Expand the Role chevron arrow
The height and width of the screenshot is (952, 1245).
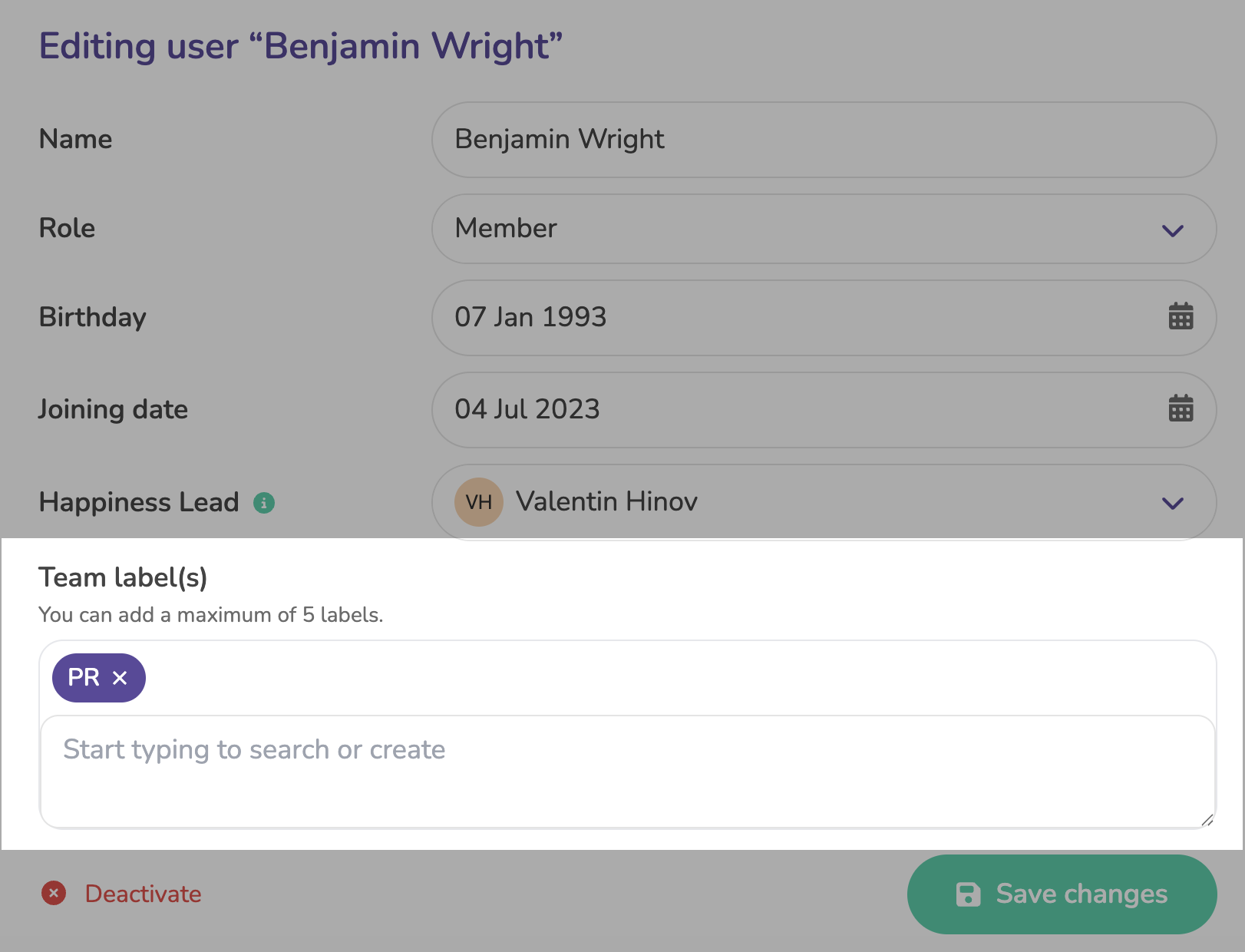pos(1172,230)
